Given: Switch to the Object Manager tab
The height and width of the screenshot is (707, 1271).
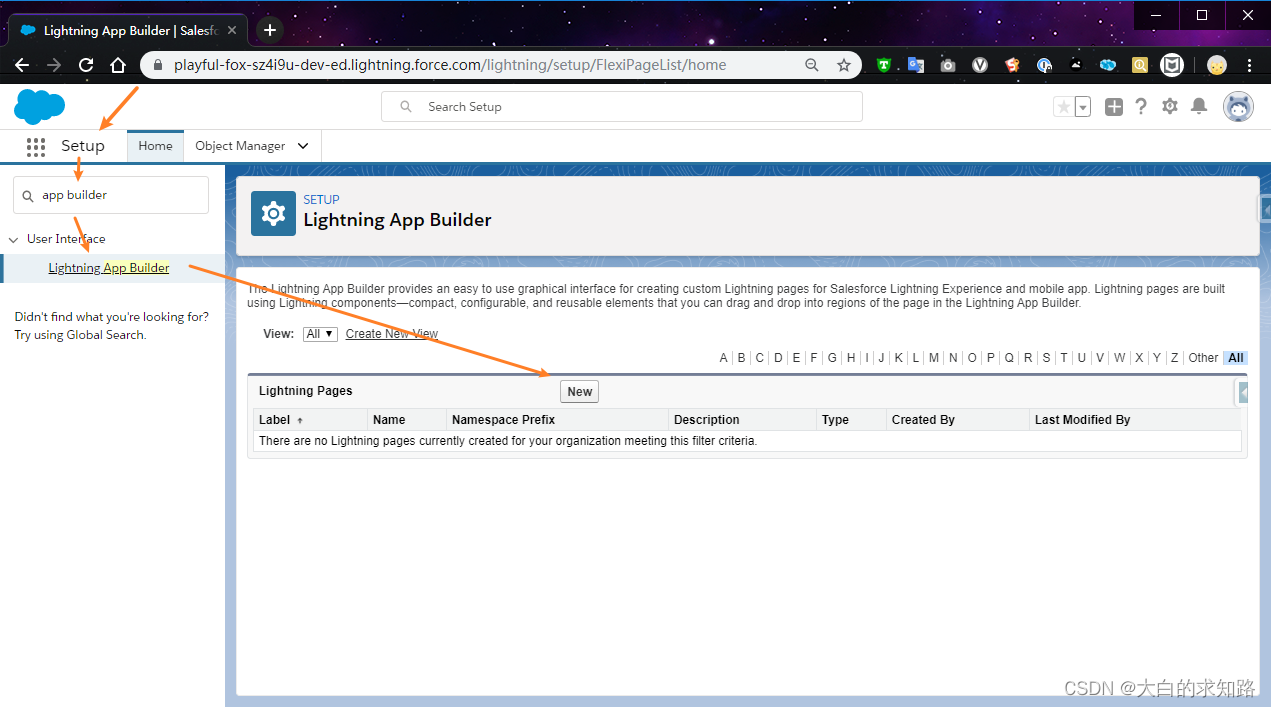Looking at the screenshot, I should tap(240, 146).
